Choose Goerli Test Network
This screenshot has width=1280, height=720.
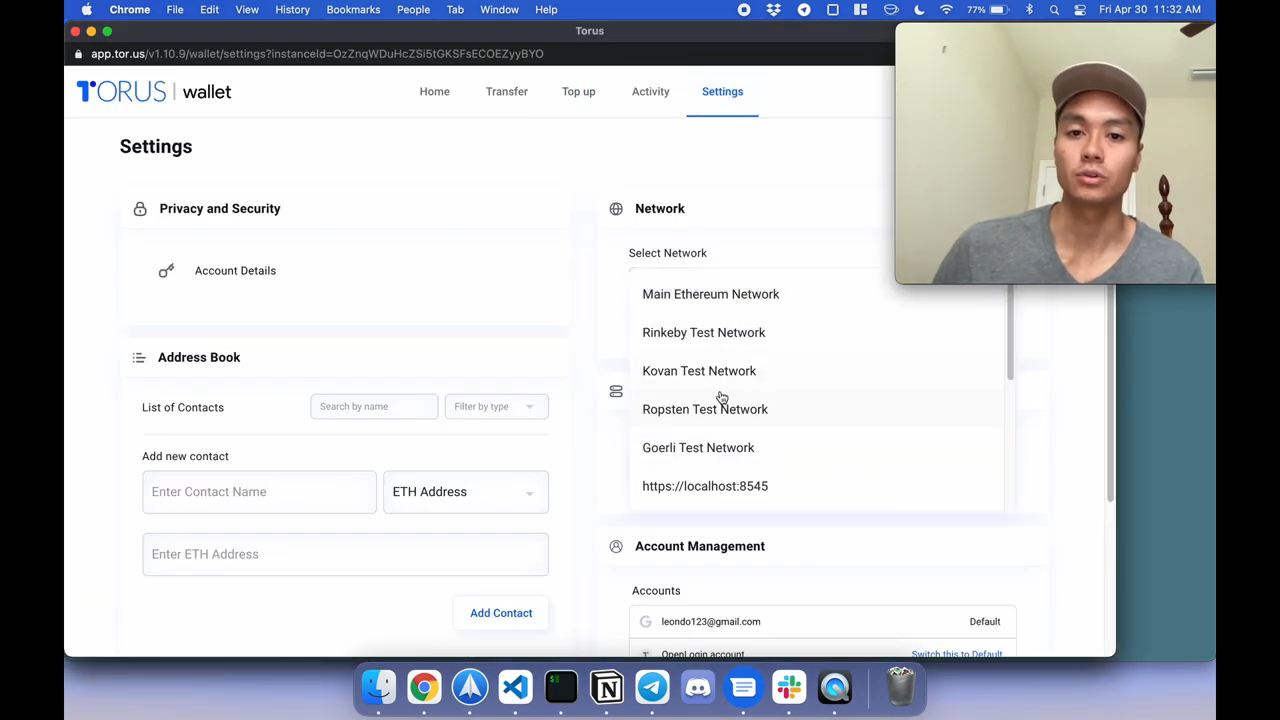coord(816,448)
